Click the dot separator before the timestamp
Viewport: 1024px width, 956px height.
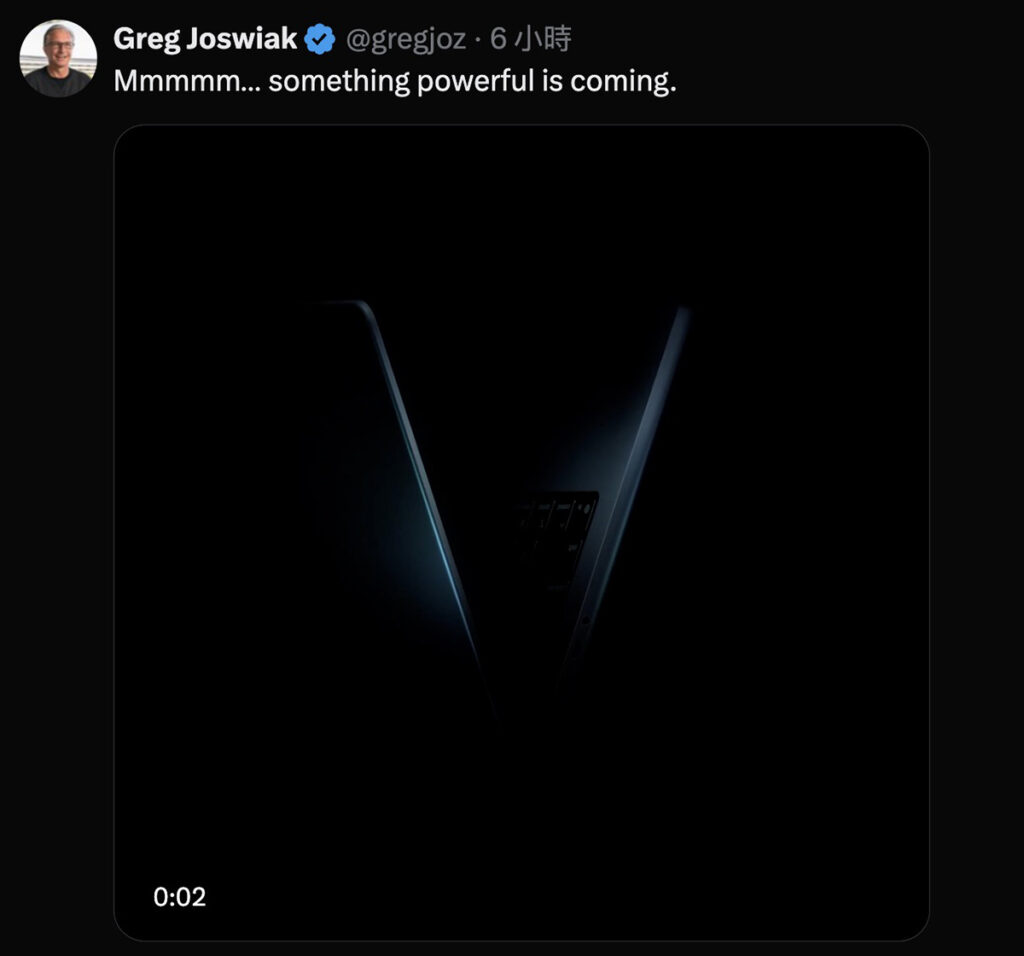click(x=477, y=40)
